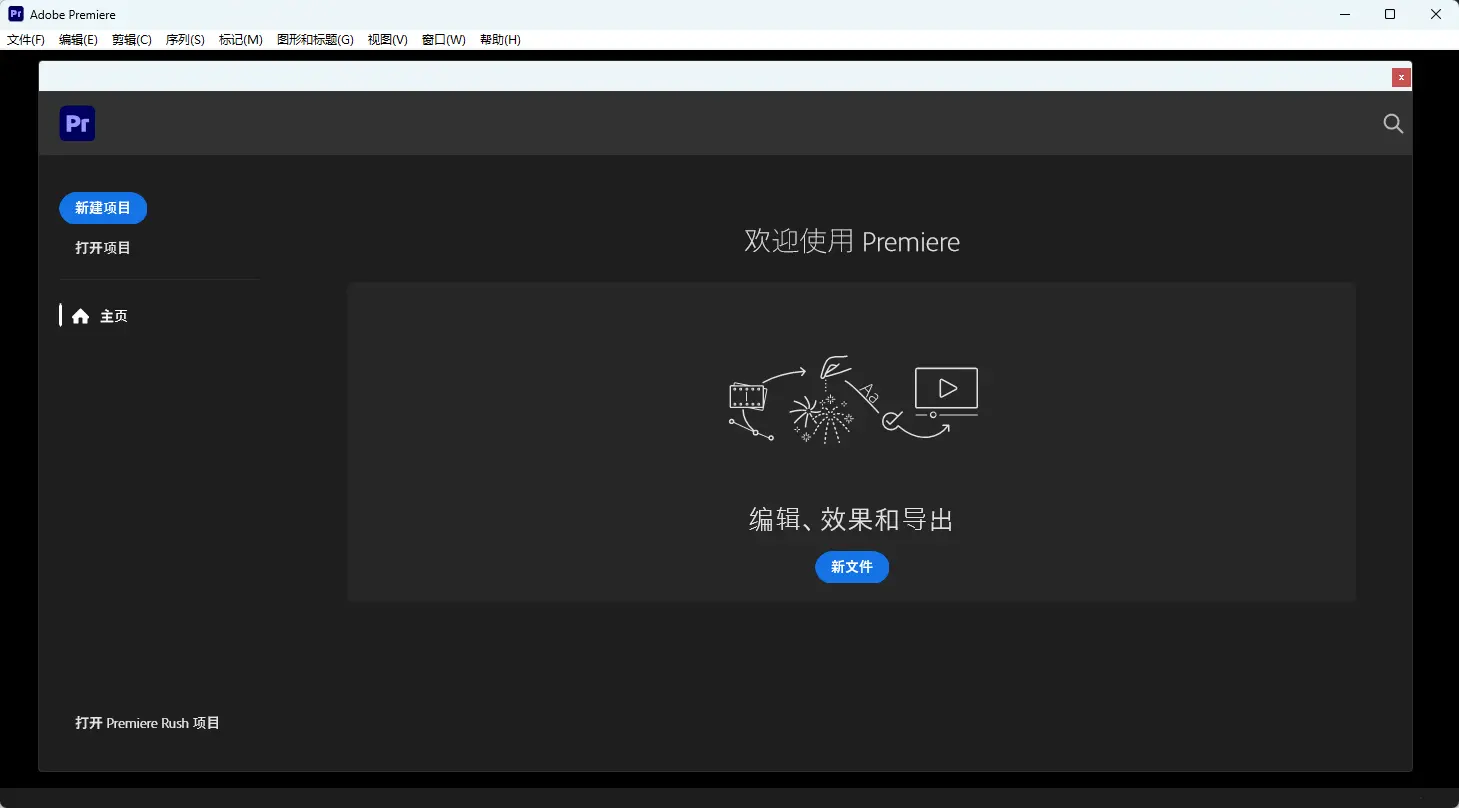Image resolution: width=1459 pixels, height=808 pixels.
Task: Open the 窗口(W) menu
Action: tap(444, 40)
